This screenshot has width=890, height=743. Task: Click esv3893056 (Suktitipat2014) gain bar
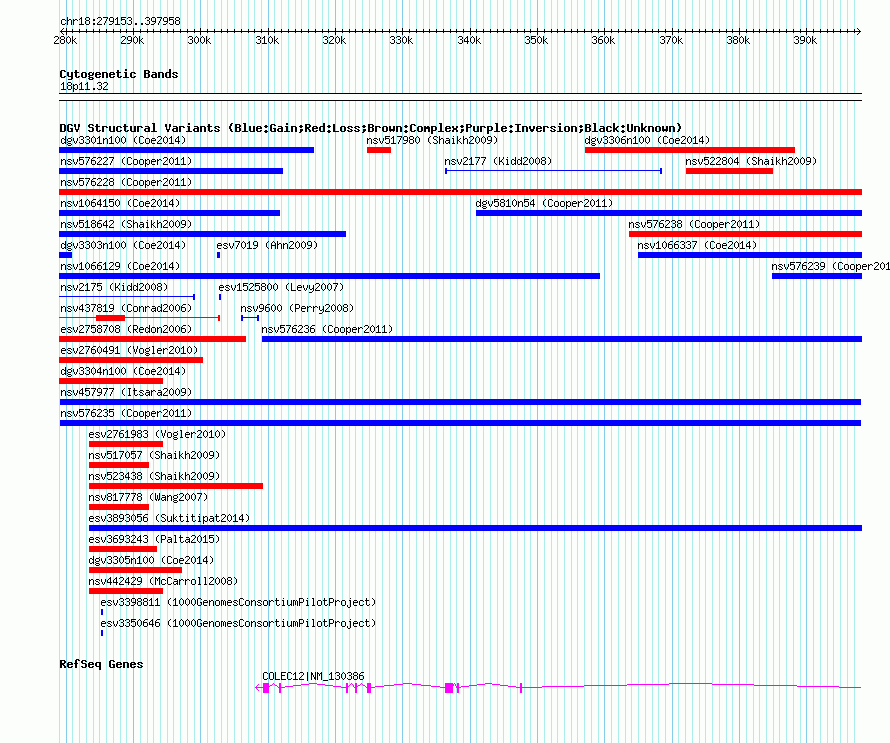tap(475, 528)
